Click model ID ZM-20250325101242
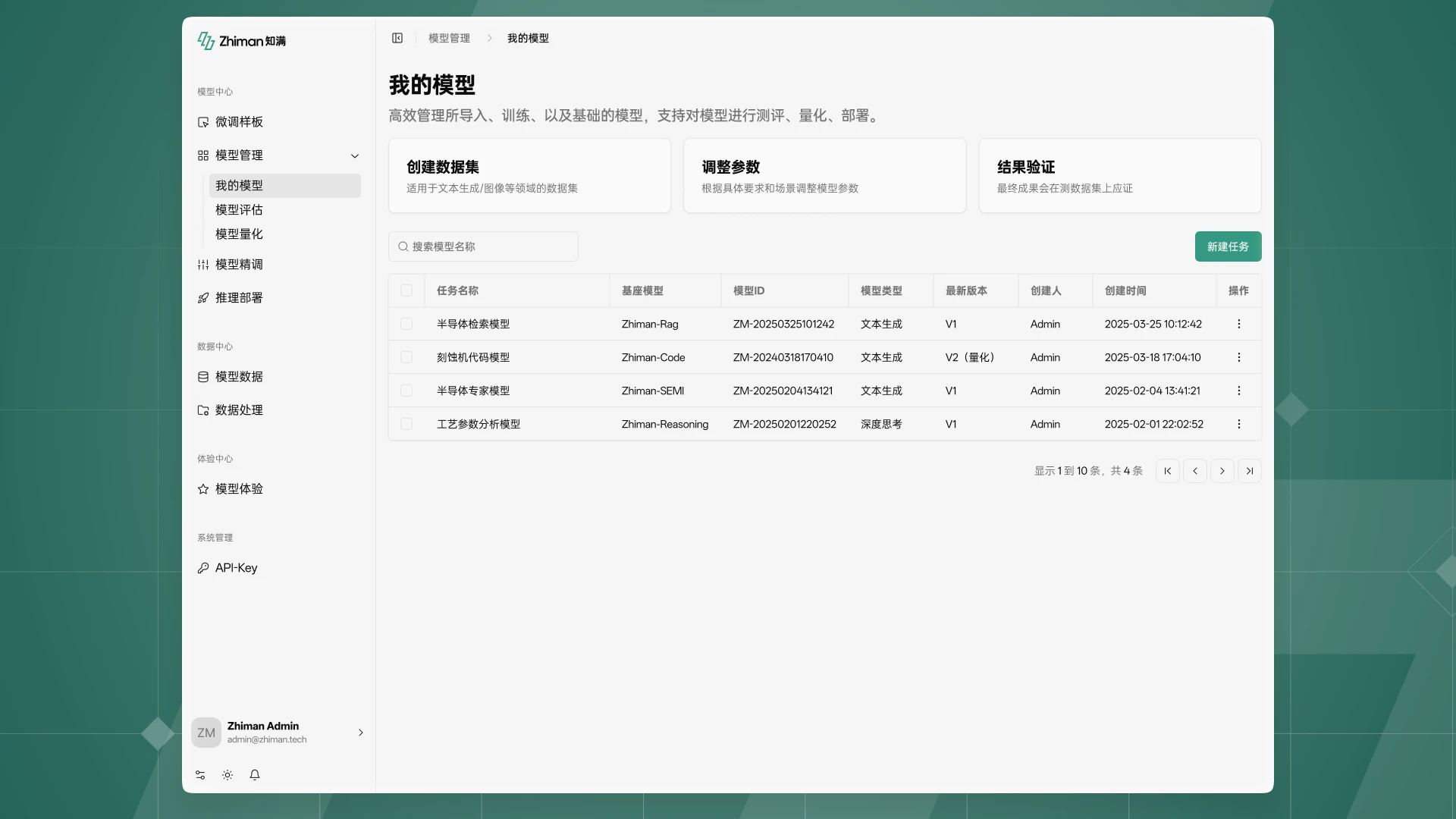 tap(783, 324)
